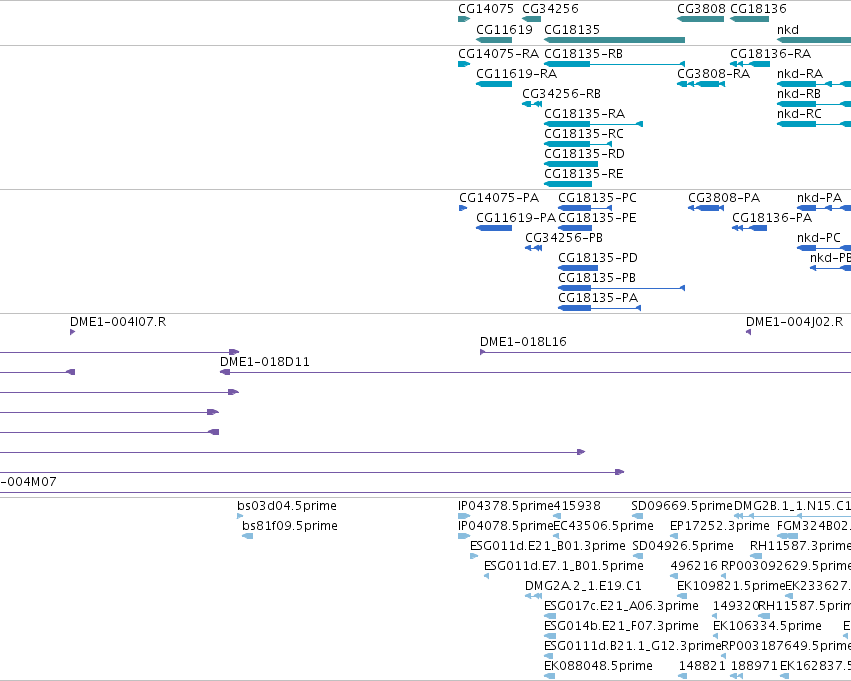Select BAC end DME1-004J02.R
Screen dimensions: 851x681
pyautogui.click(x=795, y=322)
